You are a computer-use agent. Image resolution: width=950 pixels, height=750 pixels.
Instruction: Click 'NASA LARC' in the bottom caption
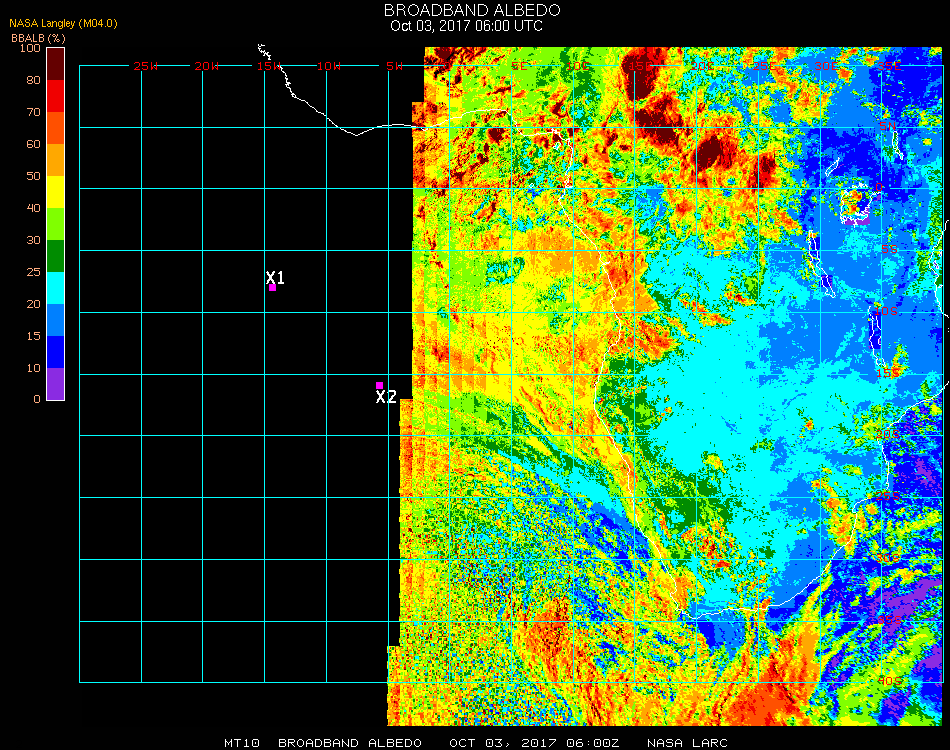coord(687,743)
